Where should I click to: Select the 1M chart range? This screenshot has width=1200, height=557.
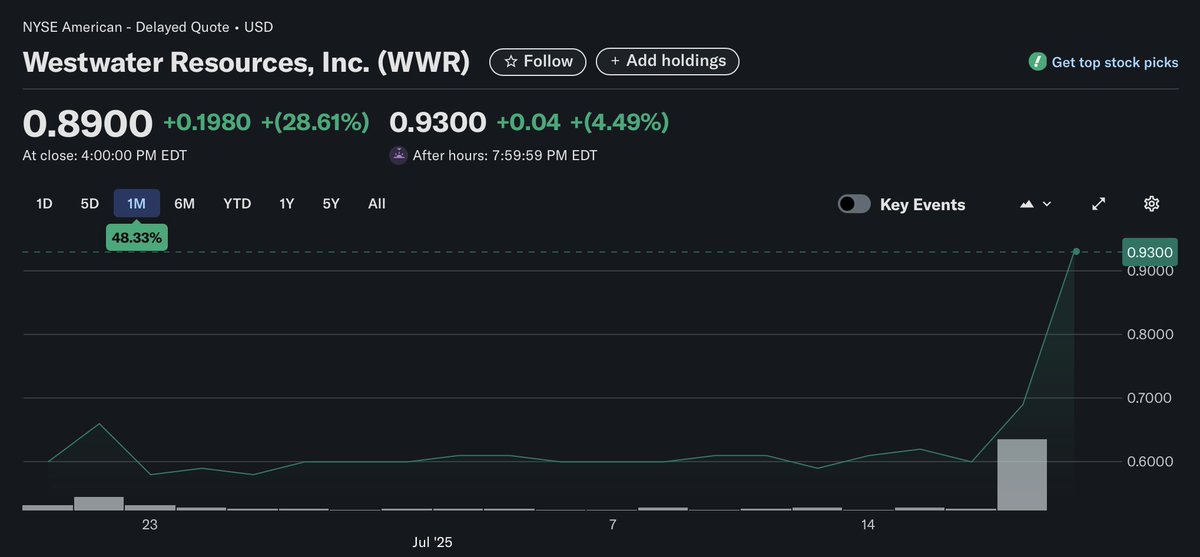(x=136, y=203)
